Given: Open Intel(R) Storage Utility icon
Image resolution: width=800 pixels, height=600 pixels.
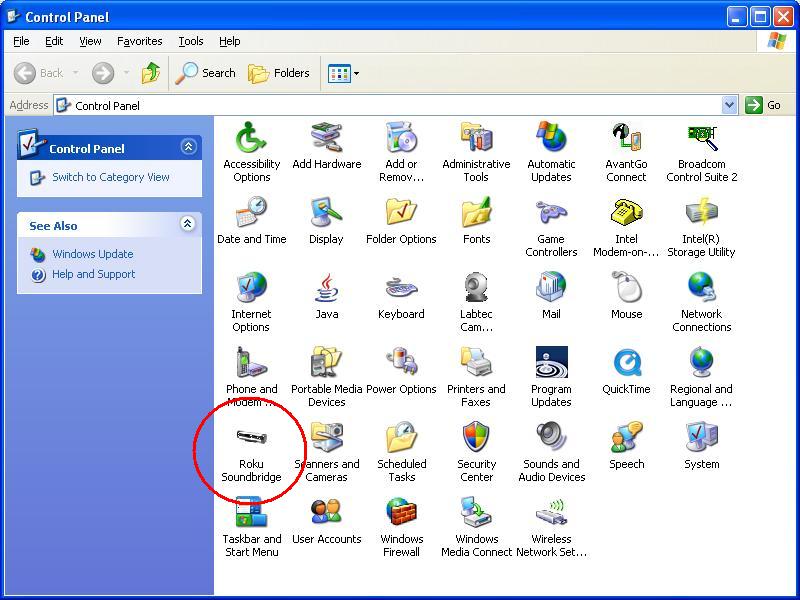Looking at the screenshot, I should tap(702, 212).
